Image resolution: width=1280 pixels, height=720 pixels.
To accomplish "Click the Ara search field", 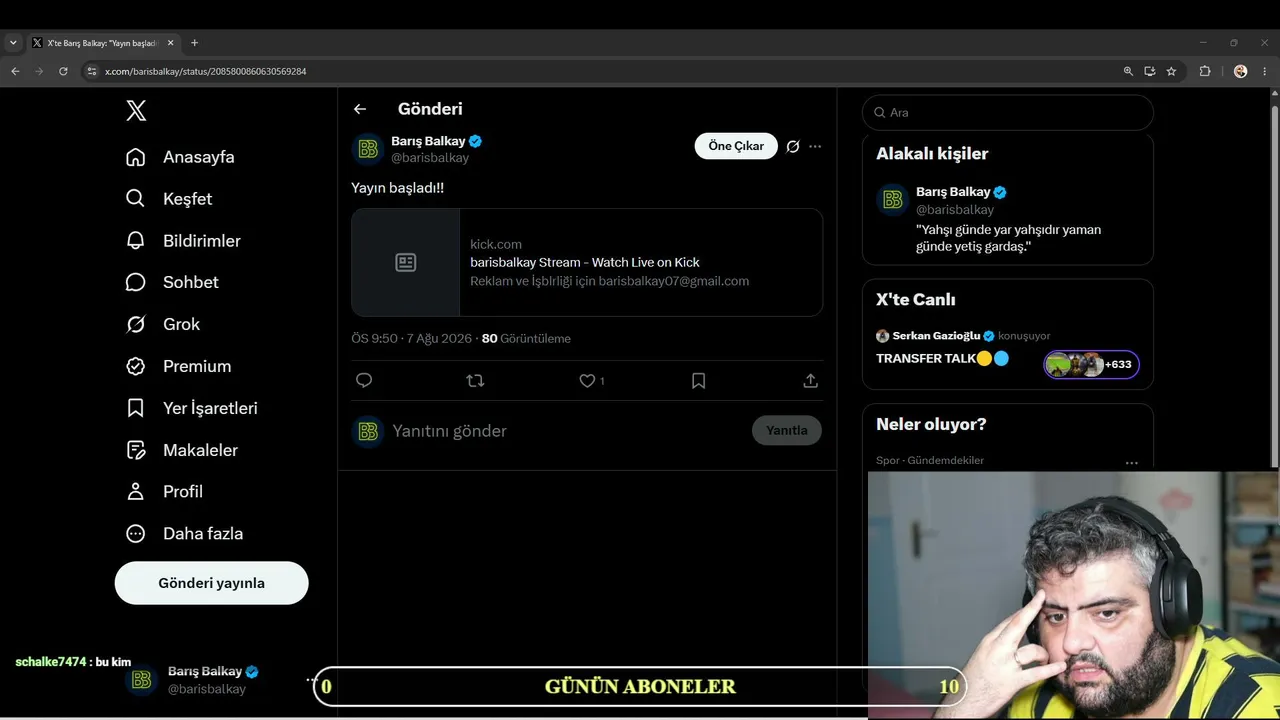I will click(x=1008, y=113).
